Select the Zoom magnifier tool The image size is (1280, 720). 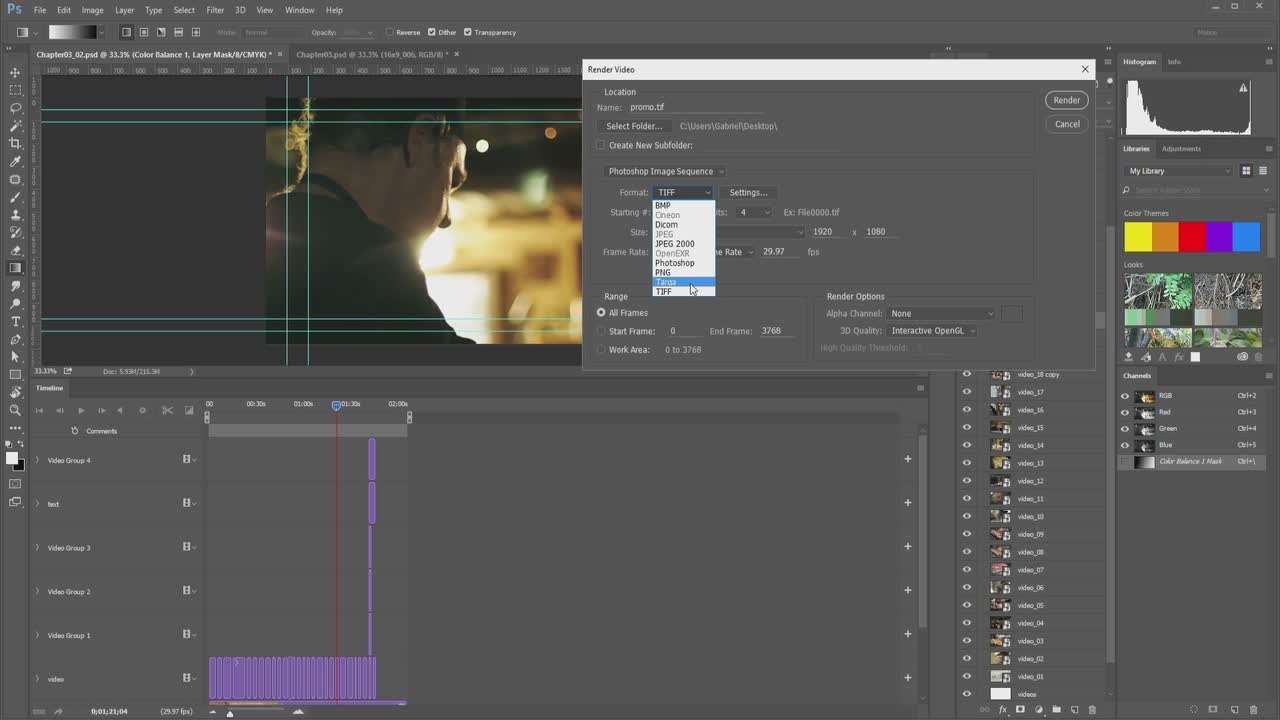coord(15,410)
